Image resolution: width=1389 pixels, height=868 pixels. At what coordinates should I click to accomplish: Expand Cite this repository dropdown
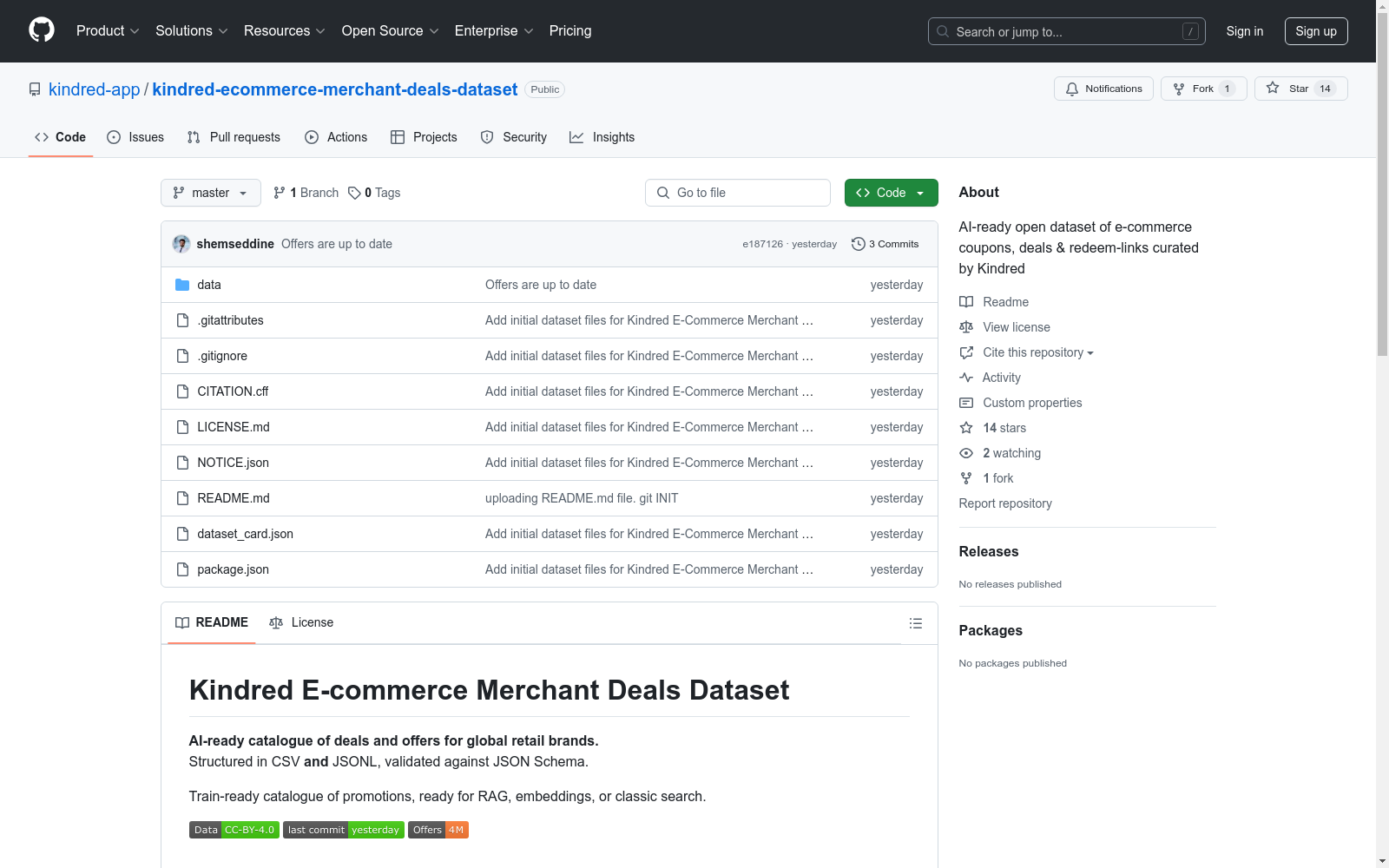pos(1038,352)
